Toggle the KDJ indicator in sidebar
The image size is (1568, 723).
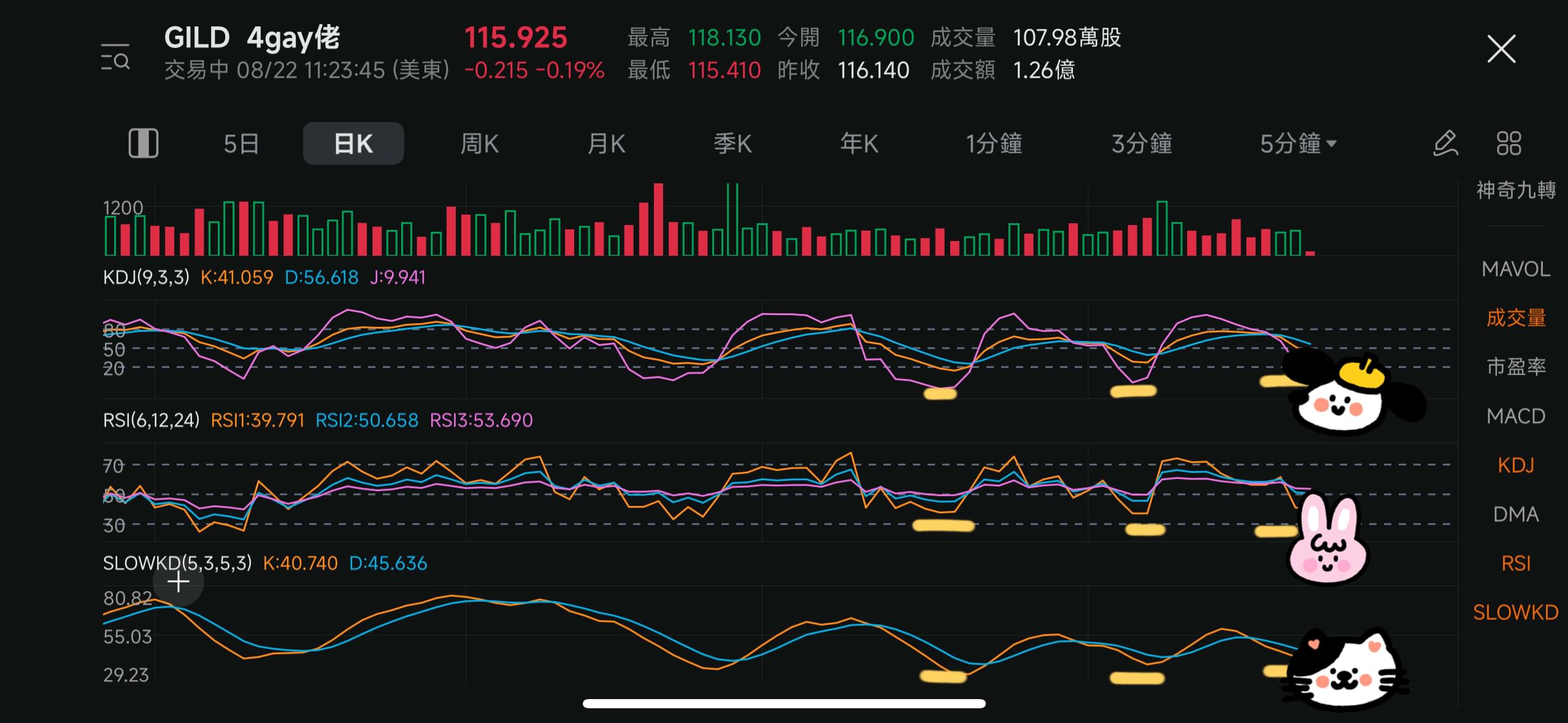[x=1516, y=465]
